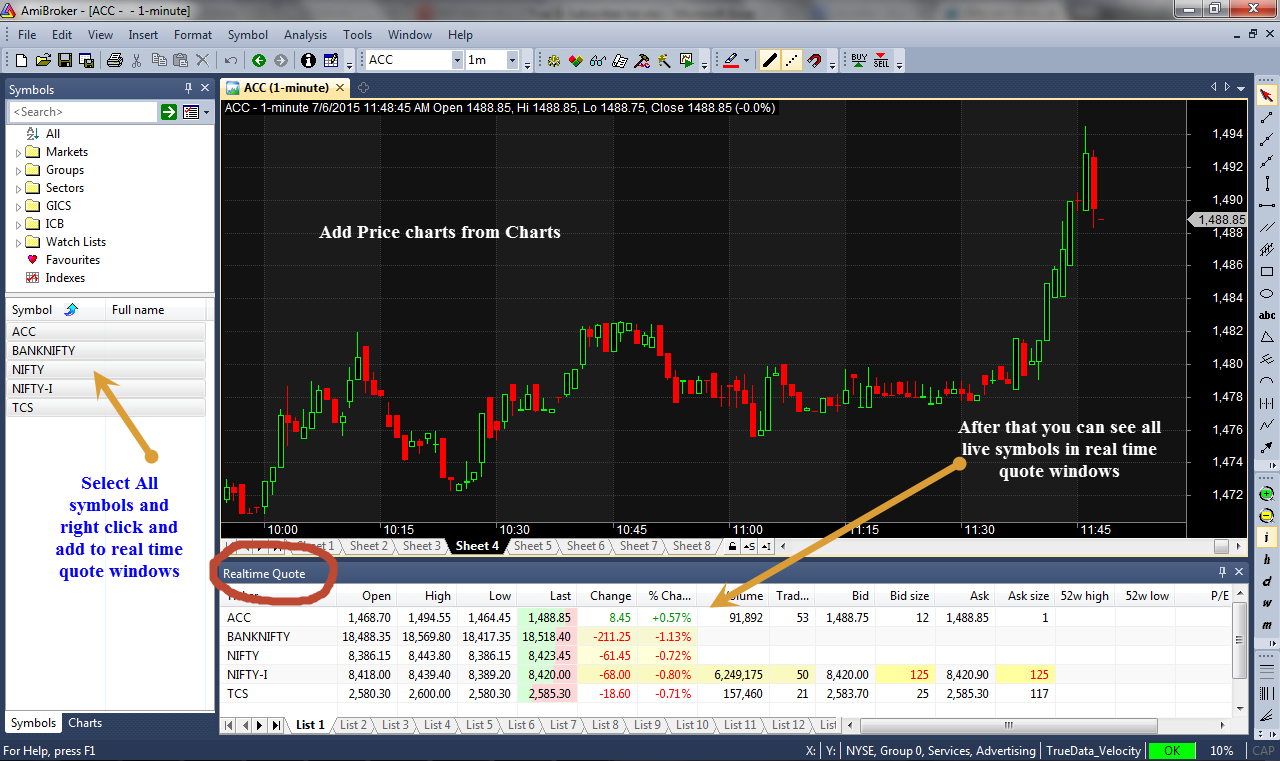Click the New document icon
The height and width of the screenshot is (761, 1280).
pos(21,60)
